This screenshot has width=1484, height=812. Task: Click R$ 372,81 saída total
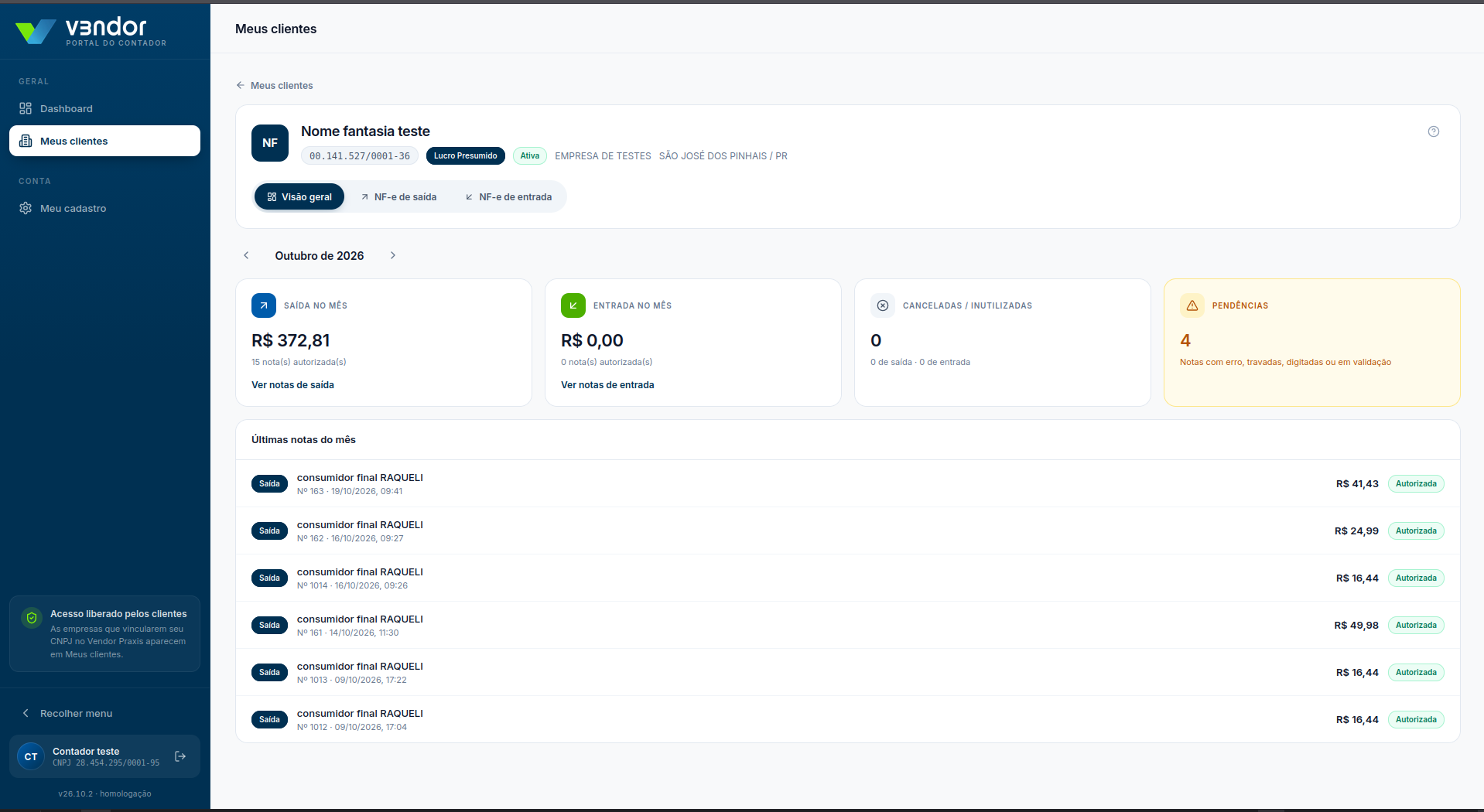click(291, 340)
